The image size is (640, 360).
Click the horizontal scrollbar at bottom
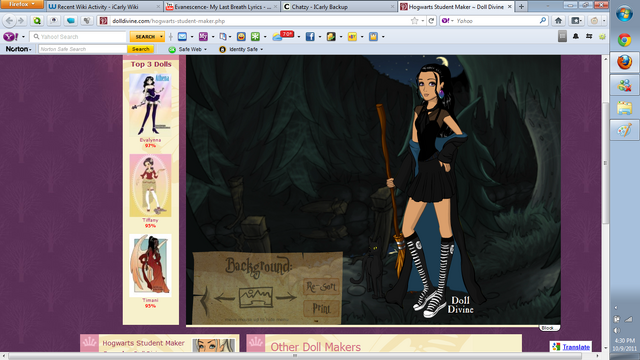pyautogui.click(x=295, y=356)
